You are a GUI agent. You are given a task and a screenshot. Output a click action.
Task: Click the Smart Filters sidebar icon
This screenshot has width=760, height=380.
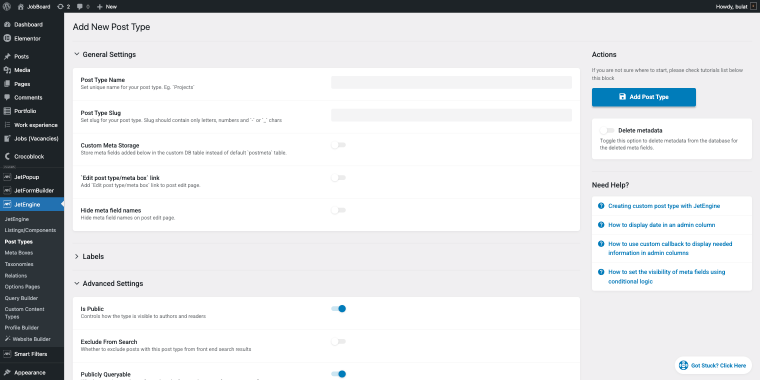[7, 354]
